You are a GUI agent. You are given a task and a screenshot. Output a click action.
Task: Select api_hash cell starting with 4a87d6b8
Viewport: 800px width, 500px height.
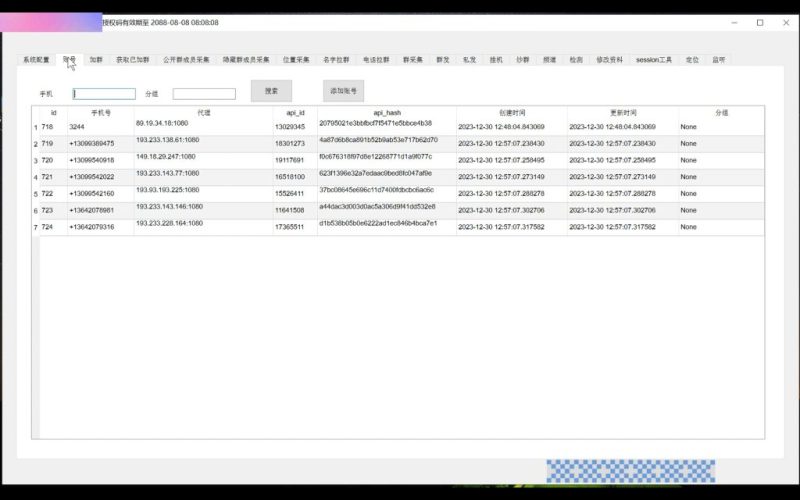point(387,144)
